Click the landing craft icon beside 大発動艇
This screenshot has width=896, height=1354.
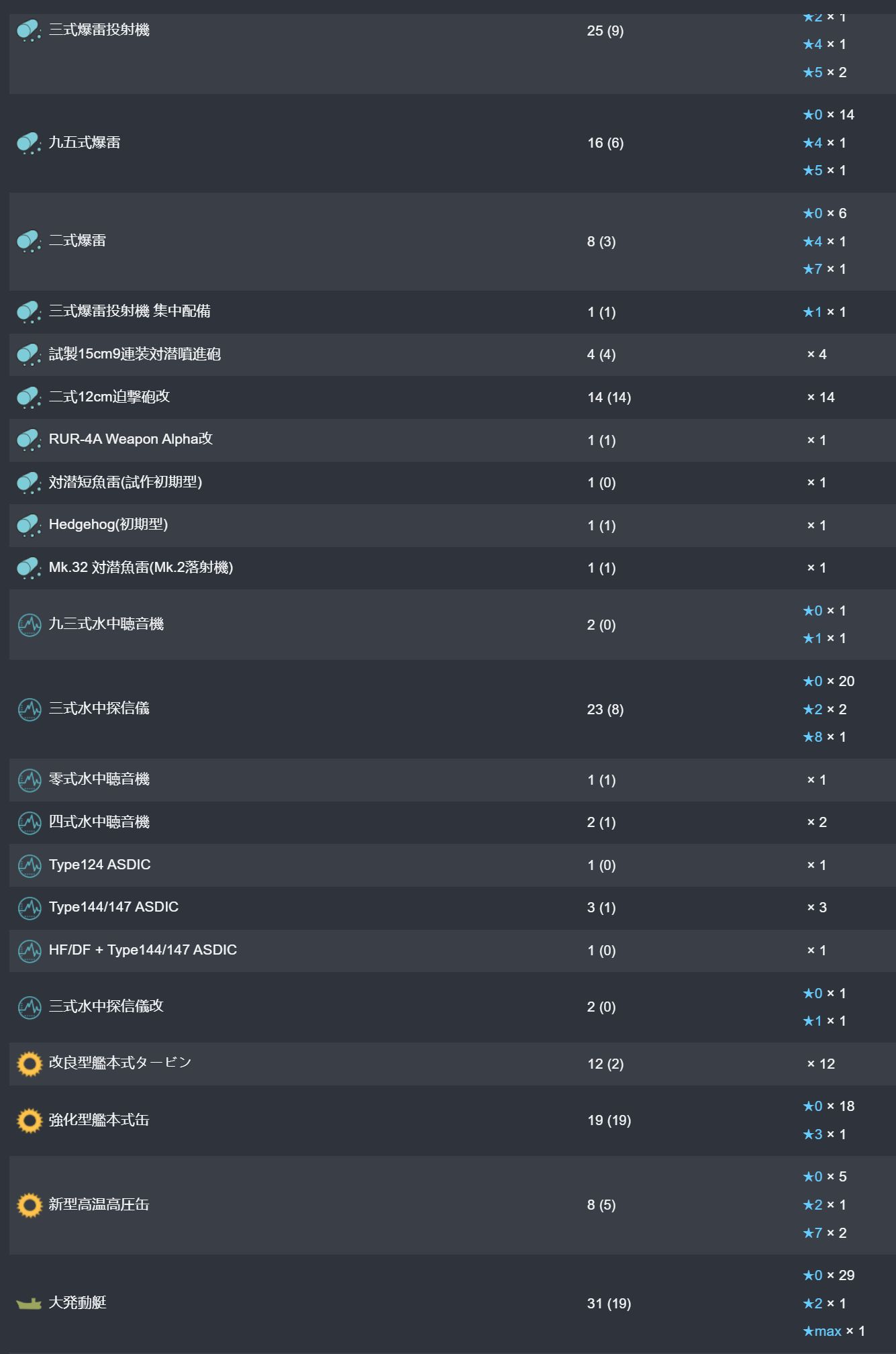tap(29, 1304)
